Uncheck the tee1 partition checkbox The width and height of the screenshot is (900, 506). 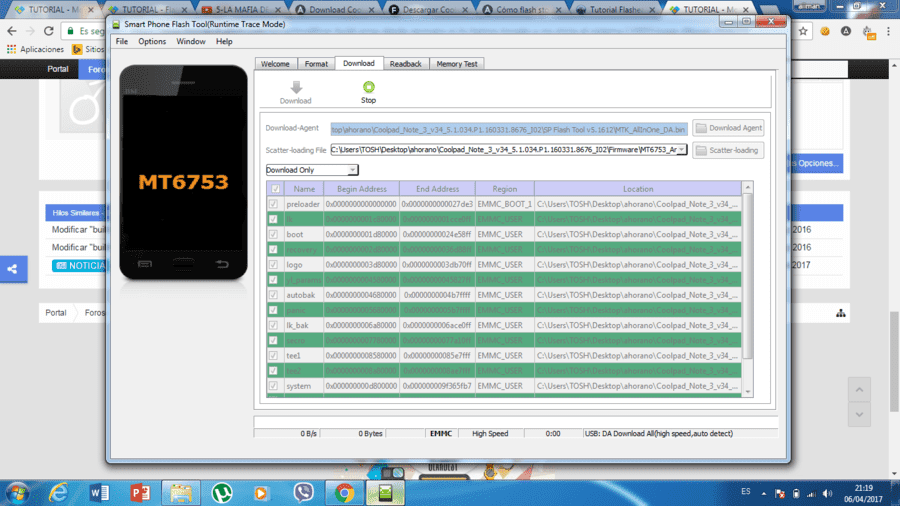[x=273, y=356]
